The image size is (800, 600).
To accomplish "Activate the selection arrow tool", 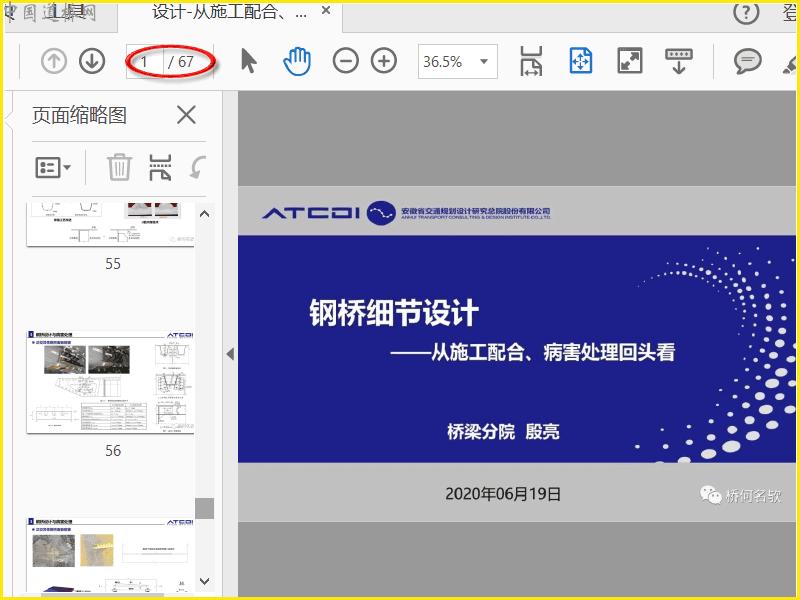I will point(249,61).
